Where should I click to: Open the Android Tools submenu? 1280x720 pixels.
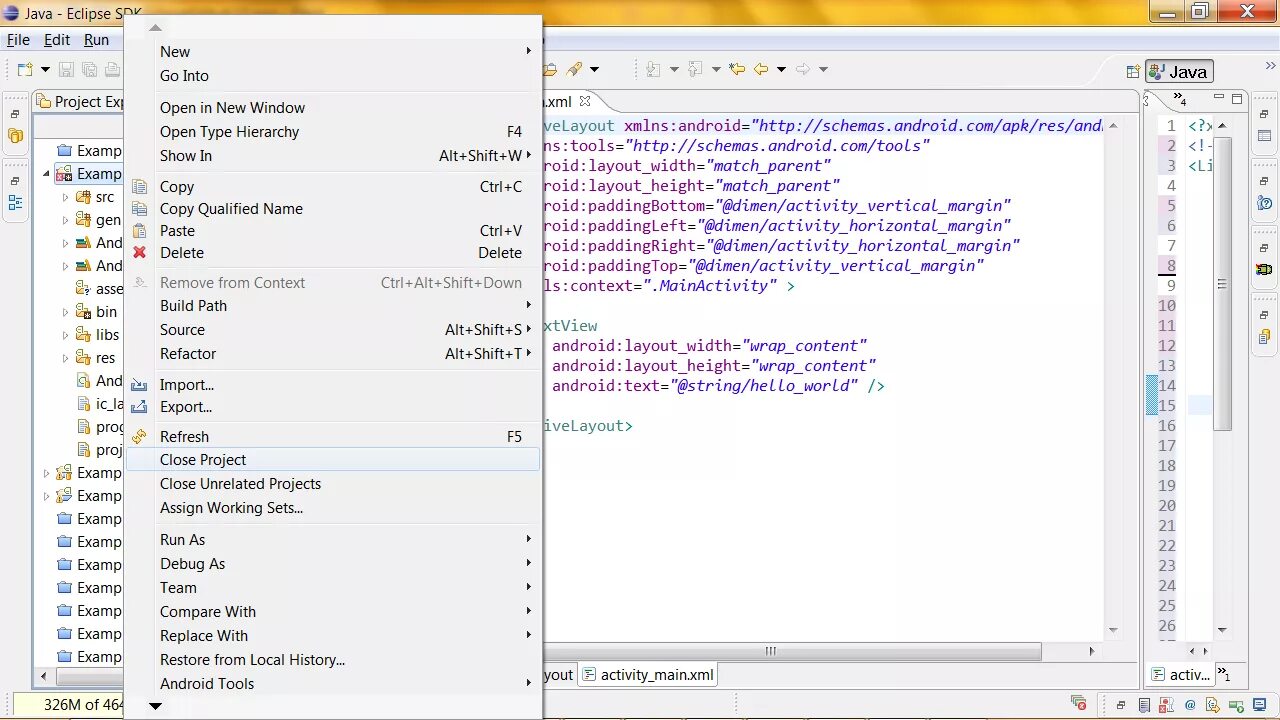(x=332, y=684)
